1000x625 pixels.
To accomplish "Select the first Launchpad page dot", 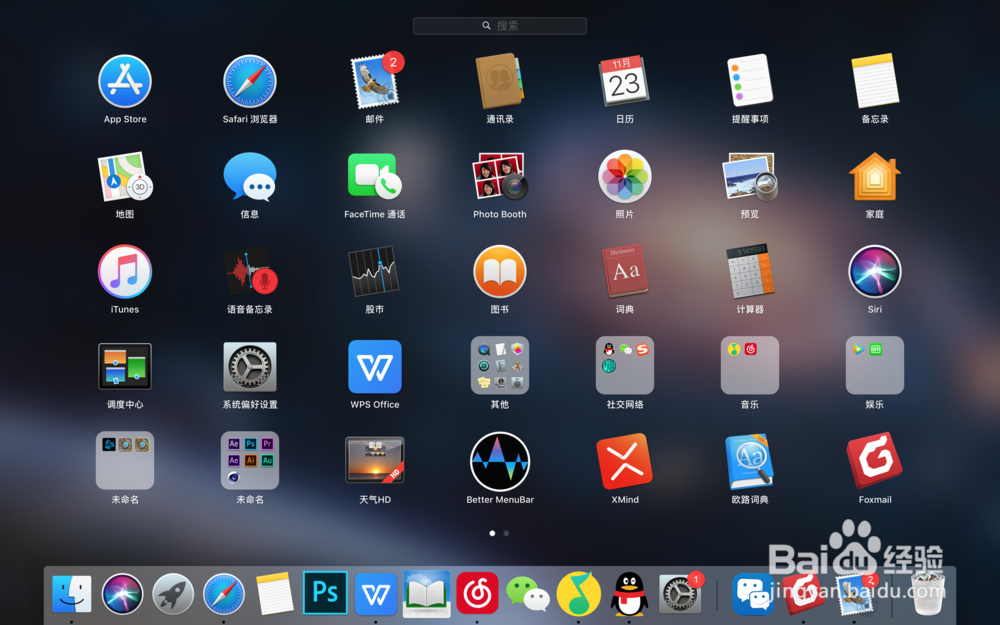I will pyautogui.click(x=492, y=533).
